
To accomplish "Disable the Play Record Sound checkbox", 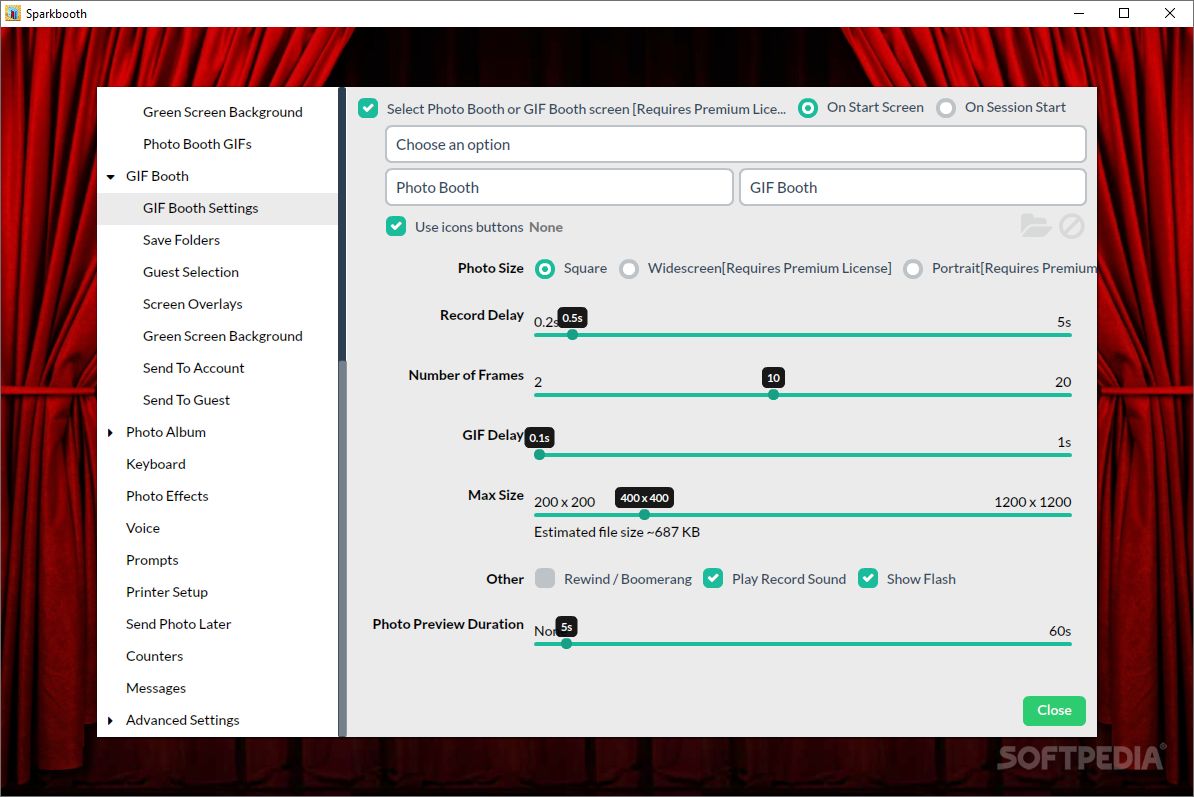I will [x=713, y=579].
